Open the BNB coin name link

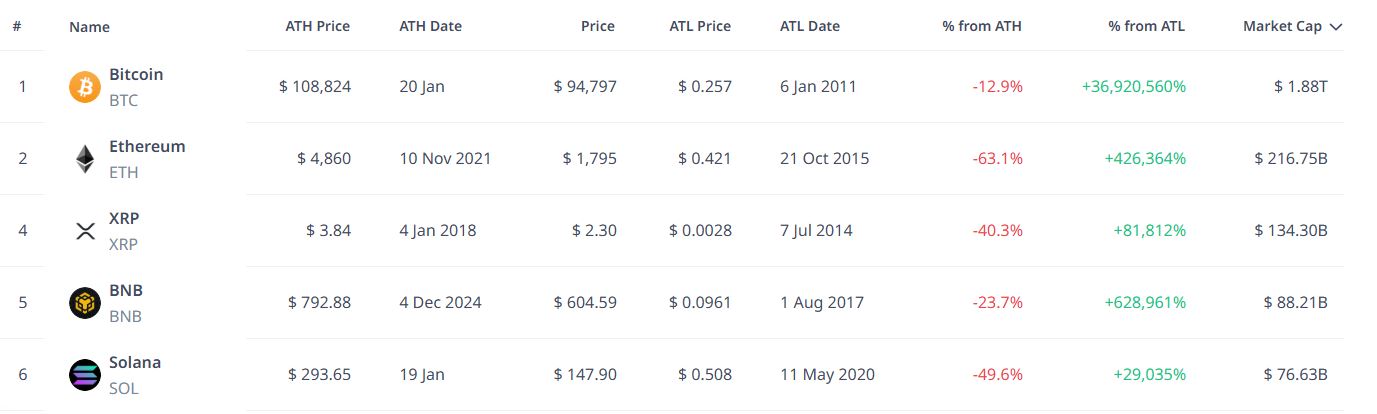tap(126, 291)
